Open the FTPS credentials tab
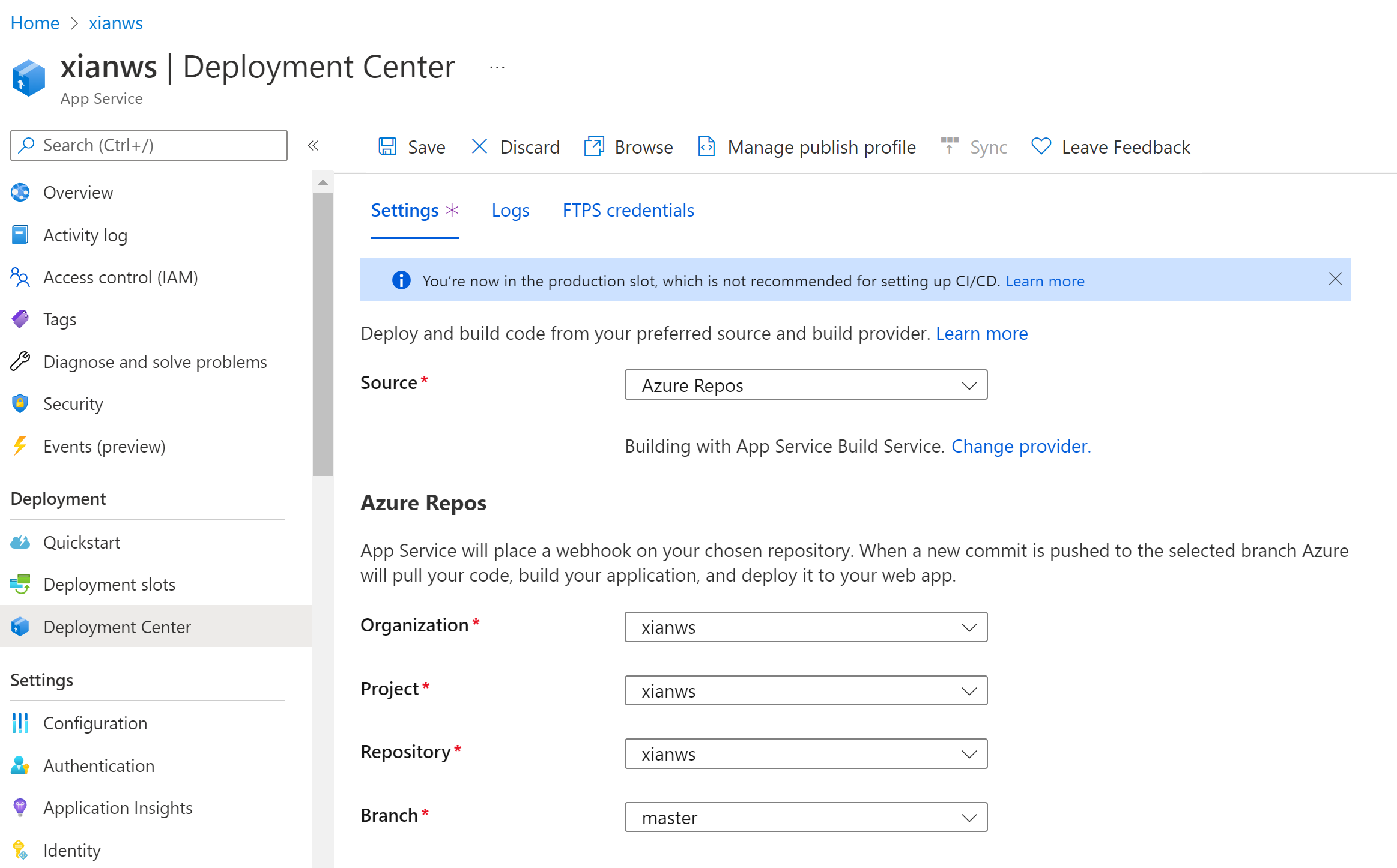Viewport: 1397px width, 868px height. coord(628,210)
